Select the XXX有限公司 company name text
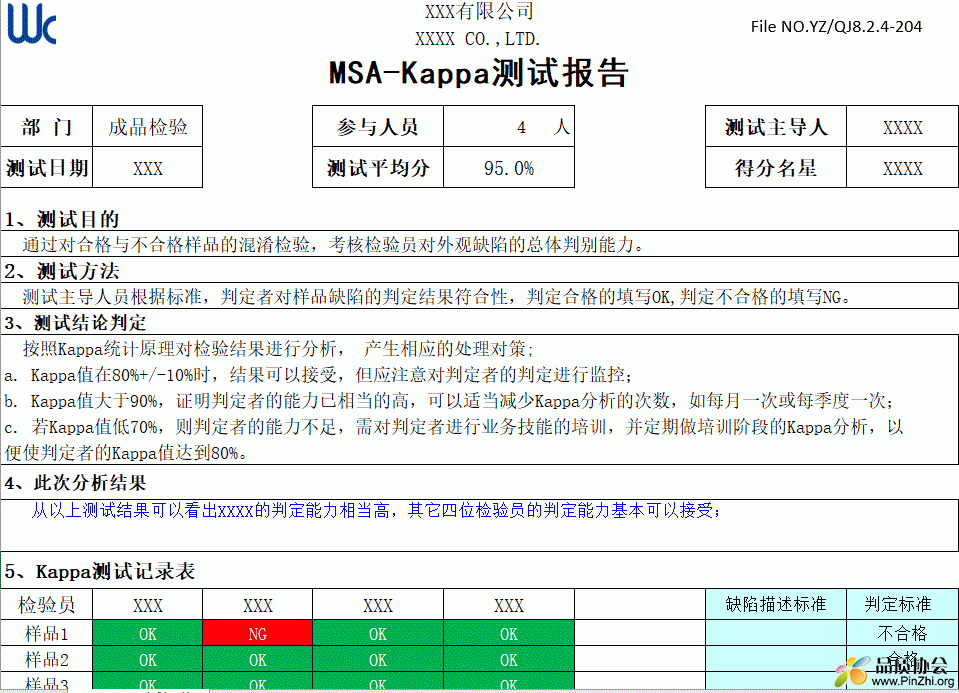This screenshot has width=959, height=693. pos(480,11)
